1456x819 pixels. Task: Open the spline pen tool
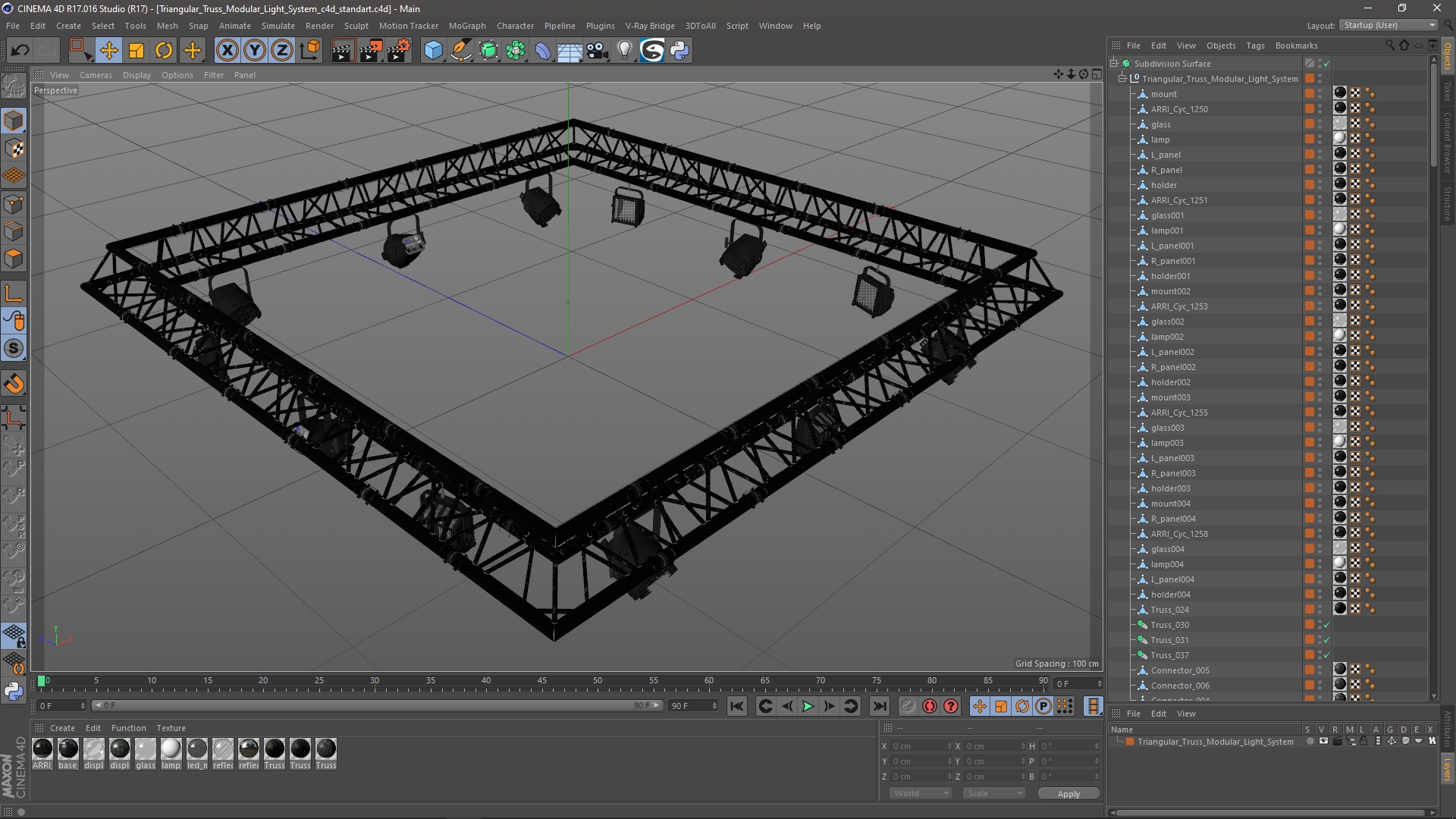460,51
